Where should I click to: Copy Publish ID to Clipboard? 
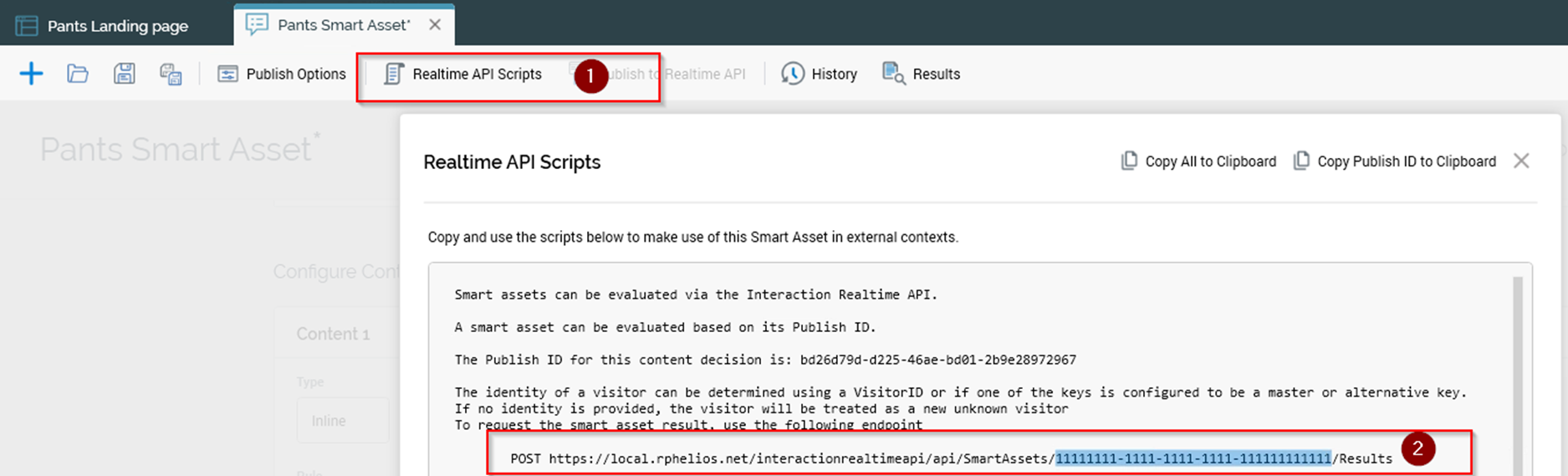click(x=1394, y=161)
